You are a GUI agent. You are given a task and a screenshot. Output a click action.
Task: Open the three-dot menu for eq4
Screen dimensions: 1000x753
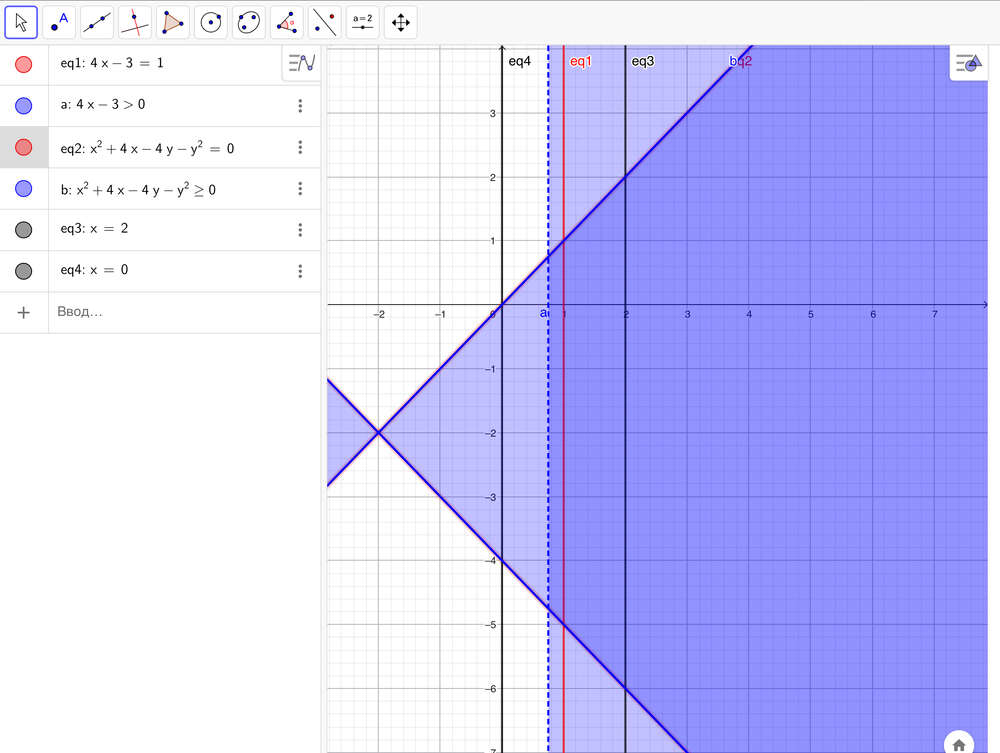(300, 271)
